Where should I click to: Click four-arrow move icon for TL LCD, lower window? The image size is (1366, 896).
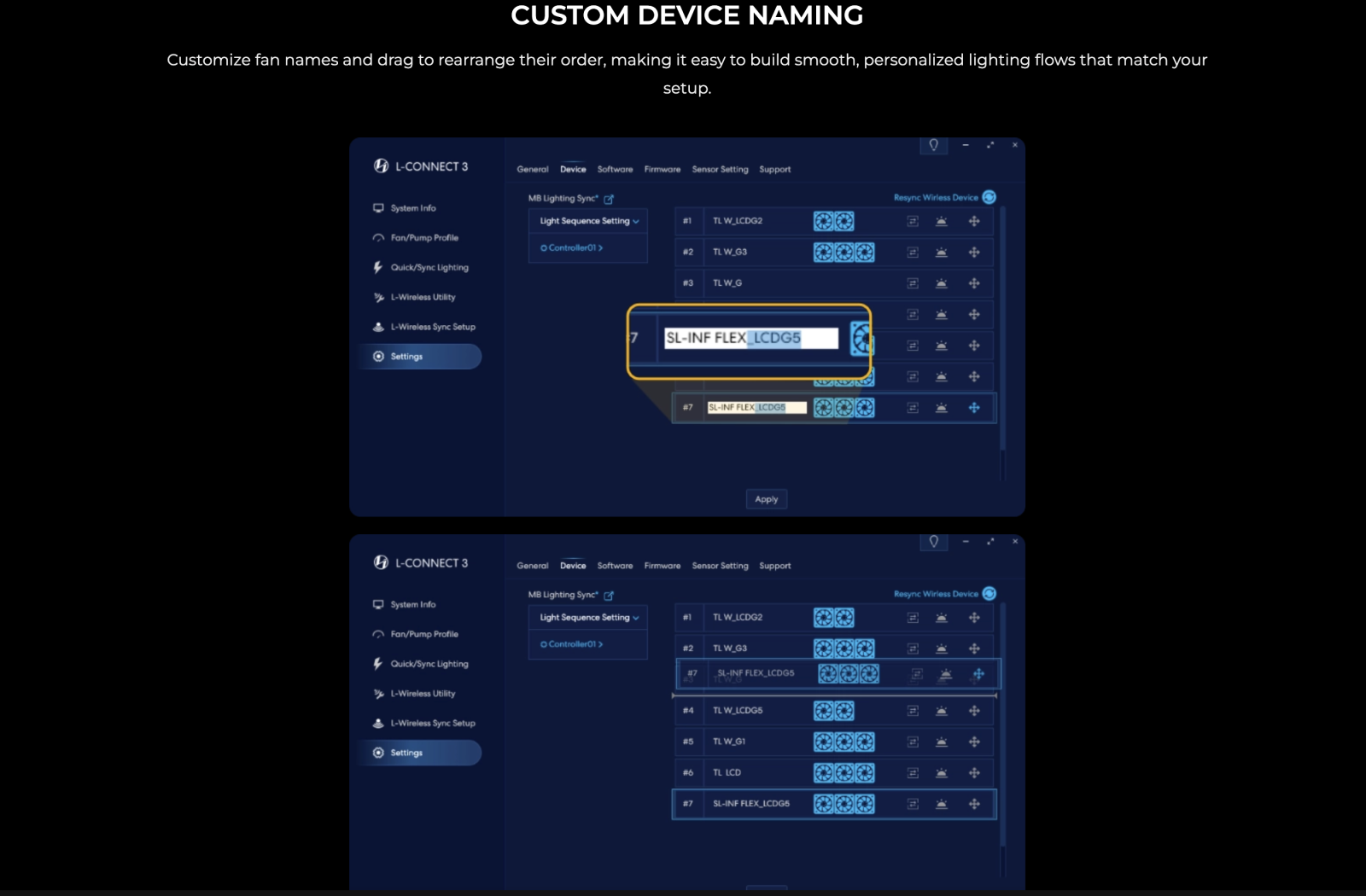coord(974,773)
